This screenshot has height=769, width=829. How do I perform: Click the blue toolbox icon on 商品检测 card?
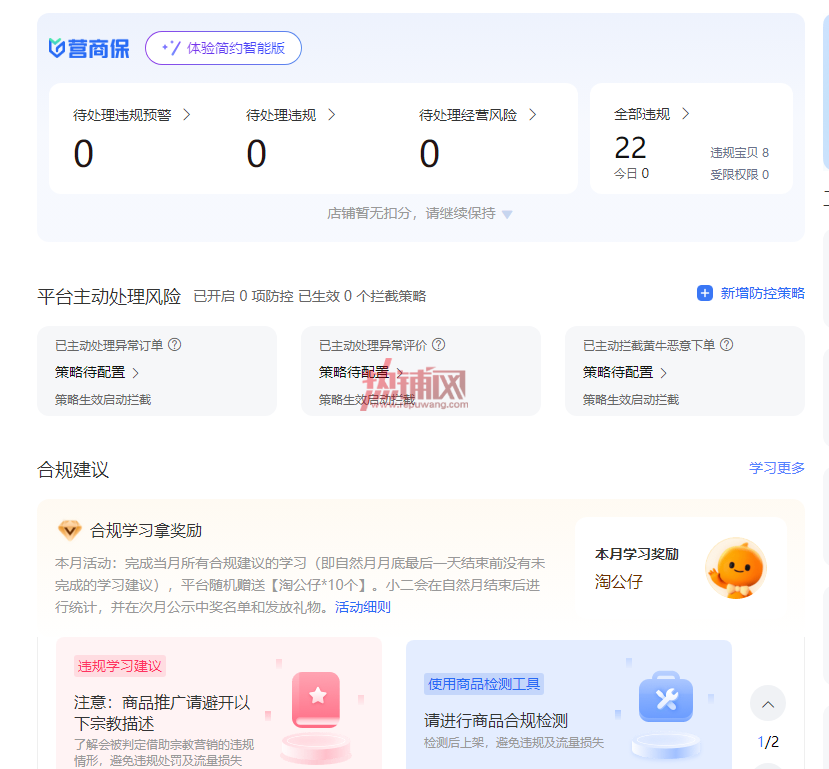coord(666,697)
